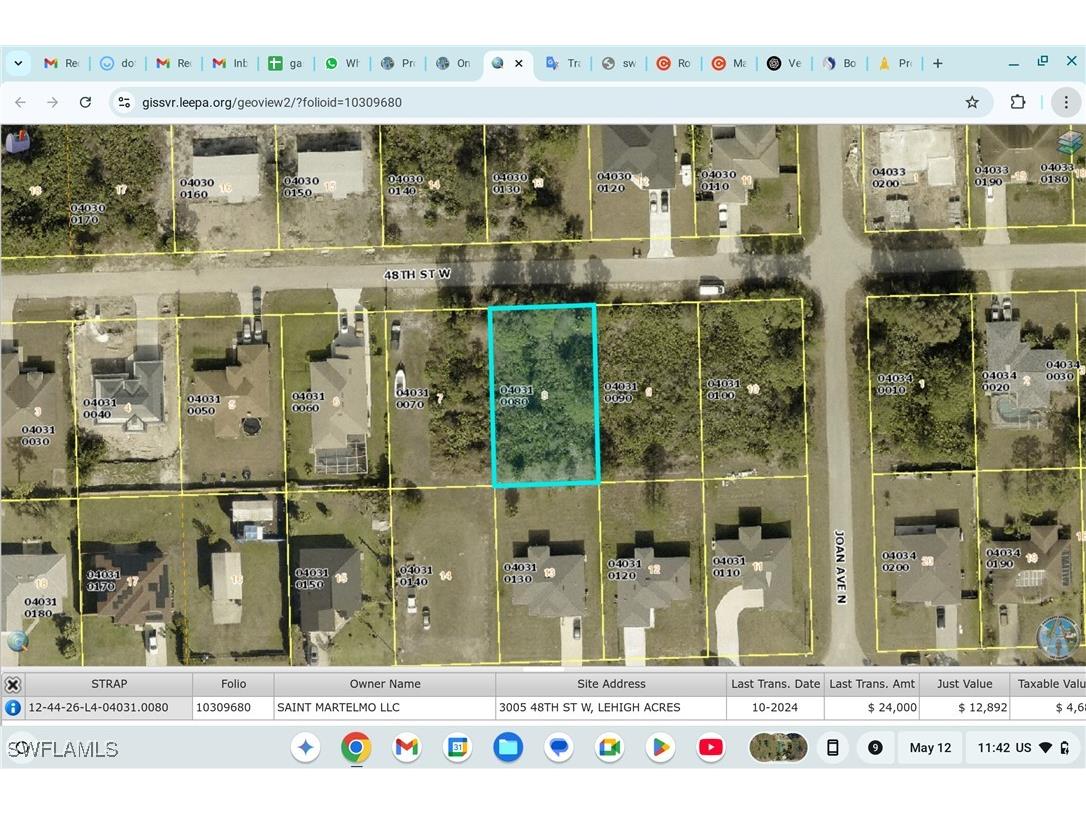
Task: Sort by the Site Address column header
Action: (x=611, y=684)
